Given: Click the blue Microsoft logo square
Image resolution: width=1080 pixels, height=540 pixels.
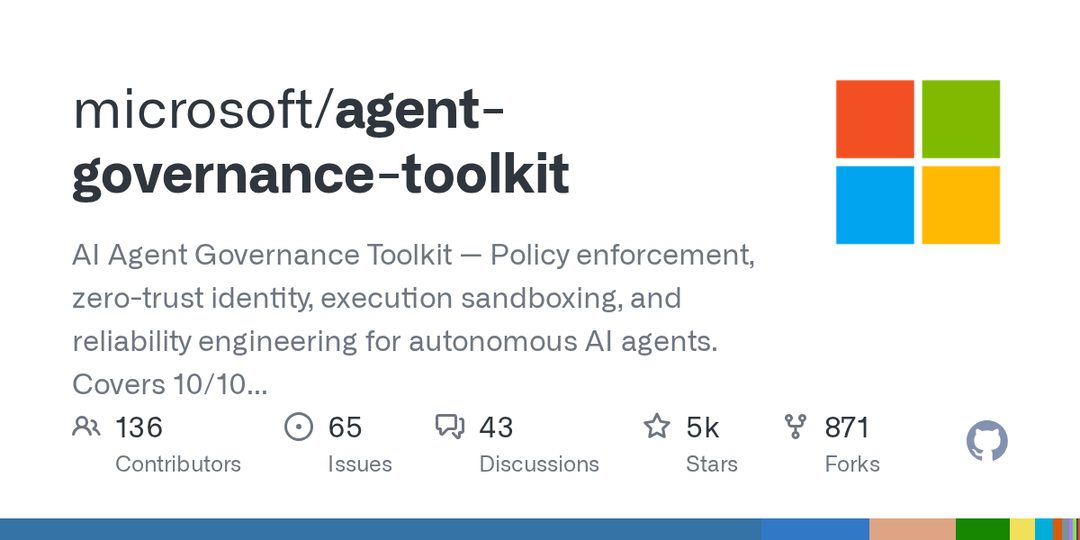Looking at the screenshot, I should 875,205.
